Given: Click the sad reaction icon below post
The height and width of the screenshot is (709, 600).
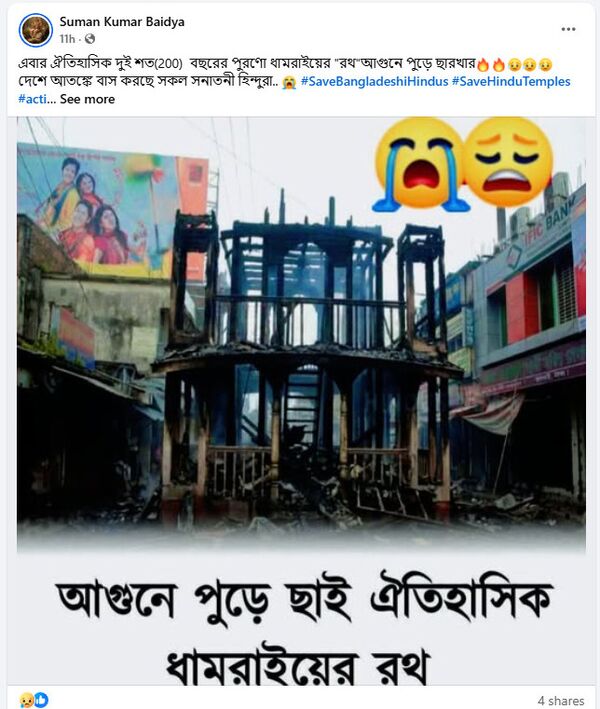Looking at the screenshot, I should click(26, 700).
